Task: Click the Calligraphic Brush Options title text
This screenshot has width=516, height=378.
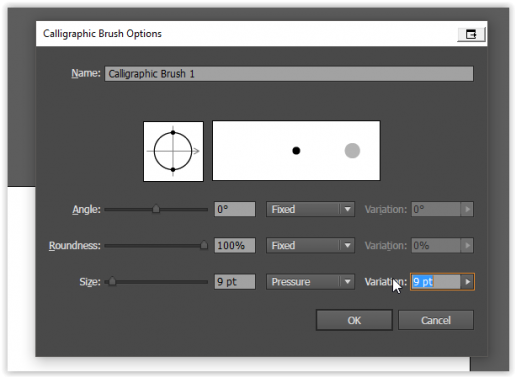Action: (x=102, y=34)
